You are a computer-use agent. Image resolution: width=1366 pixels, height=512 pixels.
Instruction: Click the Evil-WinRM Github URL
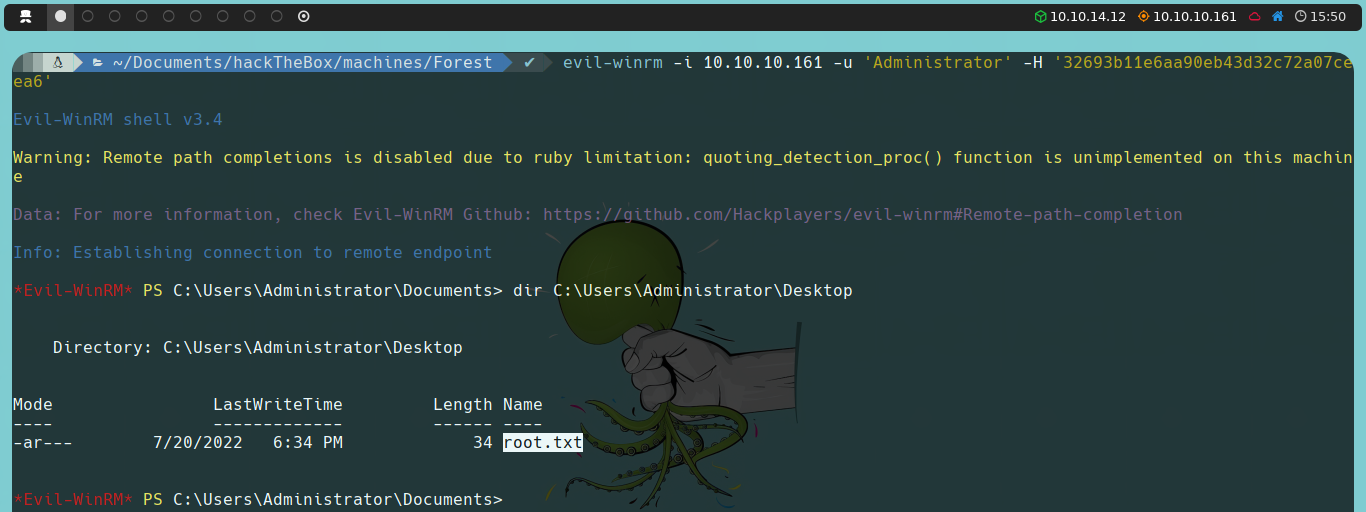pos(863,214)
